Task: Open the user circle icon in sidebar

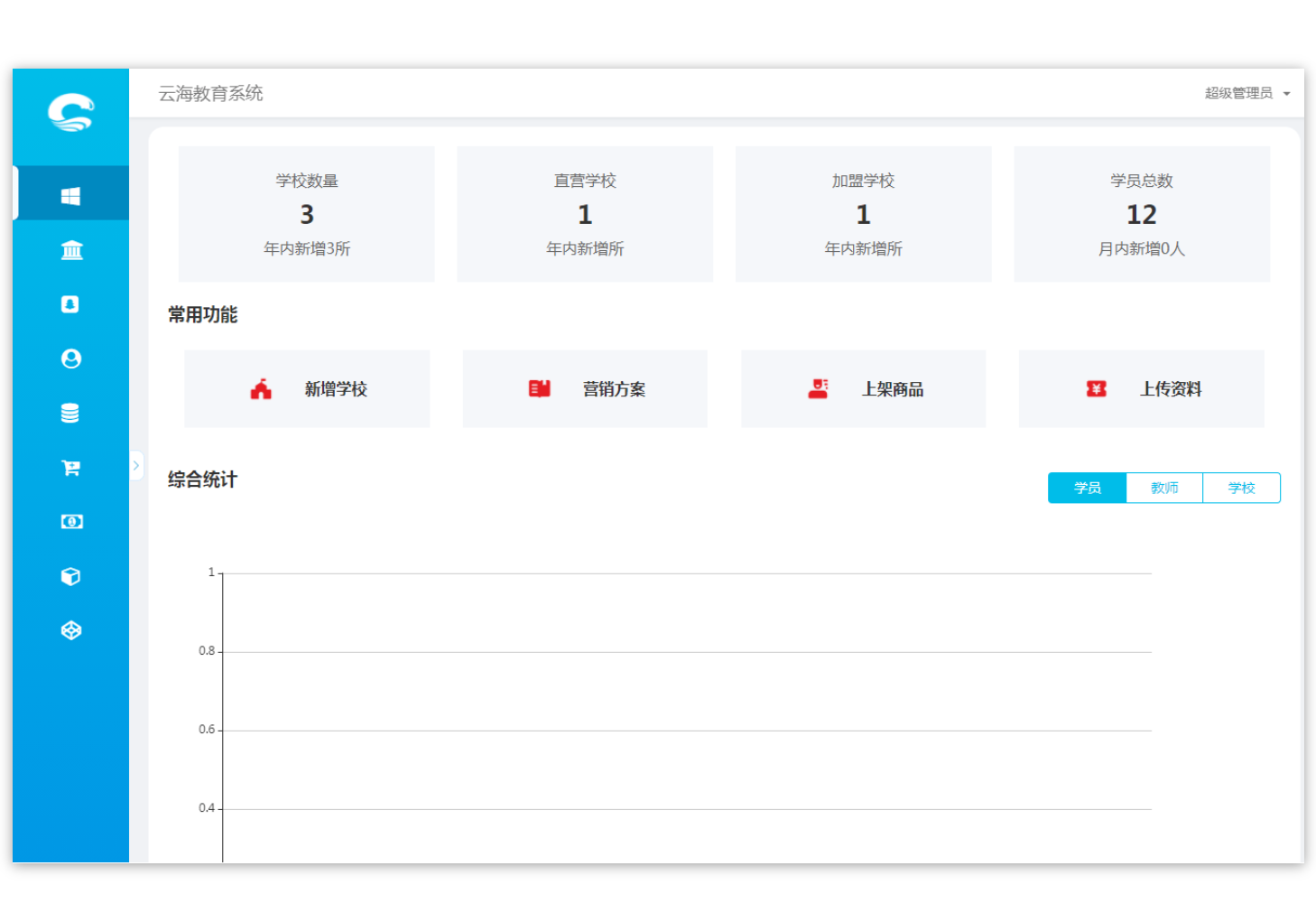Action: pyautogui.click(x=71, y=359)
